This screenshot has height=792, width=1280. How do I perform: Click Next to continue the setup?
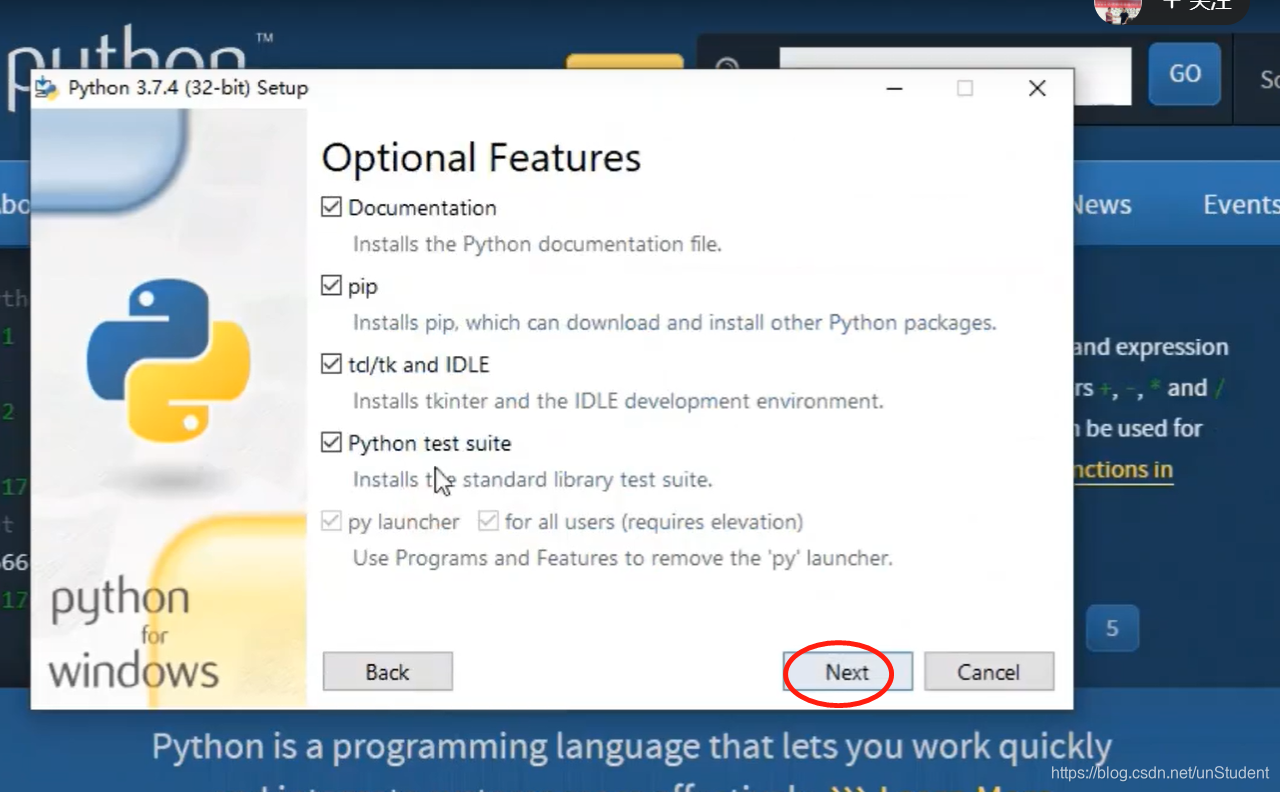tap(847, 672)
